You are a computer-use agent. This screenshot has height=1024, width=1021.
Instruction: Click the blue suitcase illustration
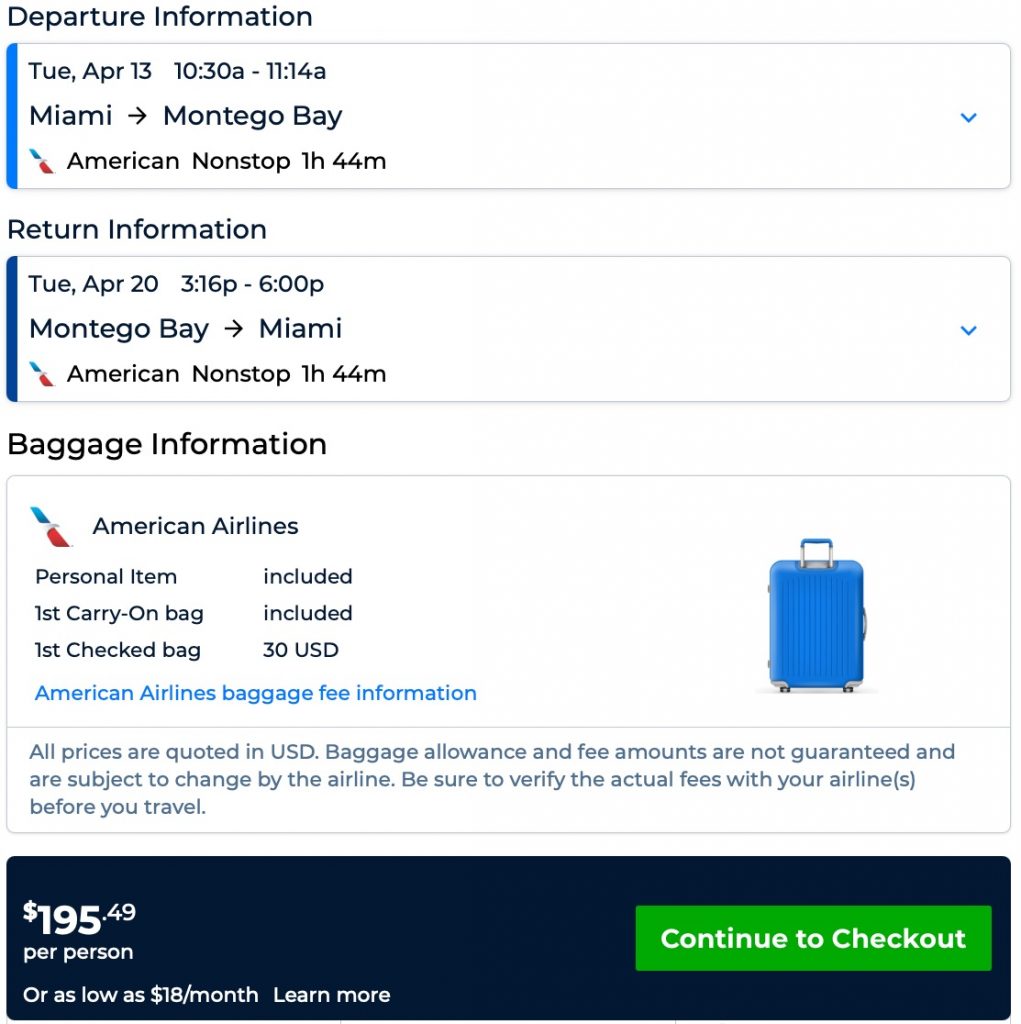point(816,616)
